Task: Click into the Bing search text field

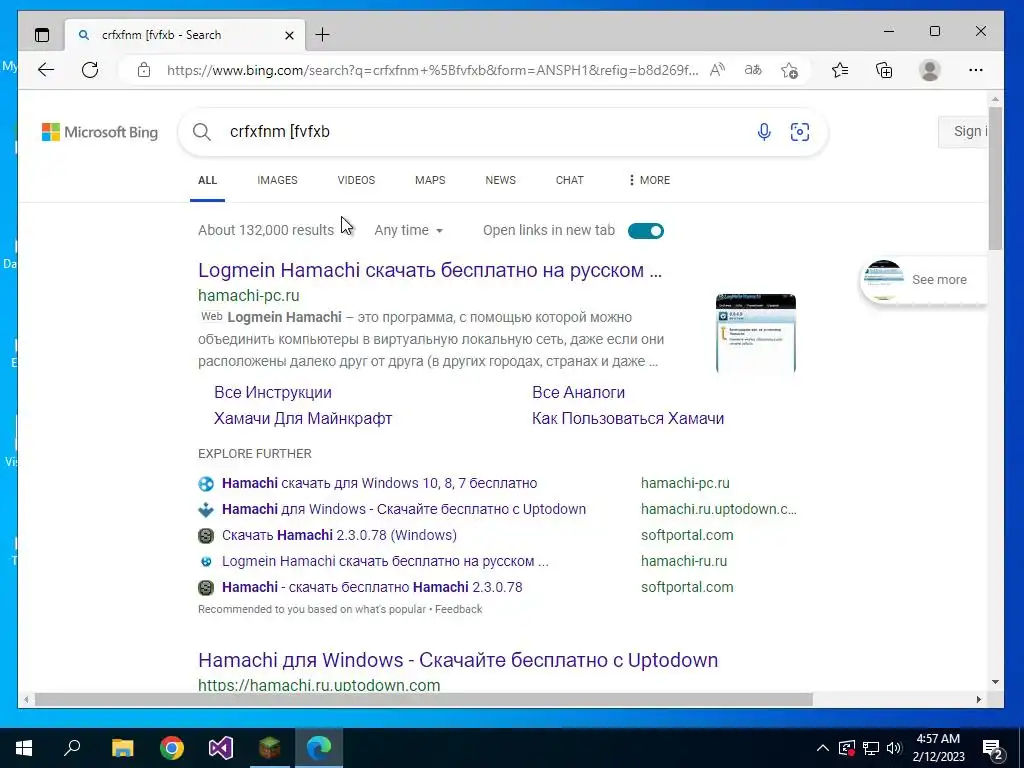Action: [483, 132]
